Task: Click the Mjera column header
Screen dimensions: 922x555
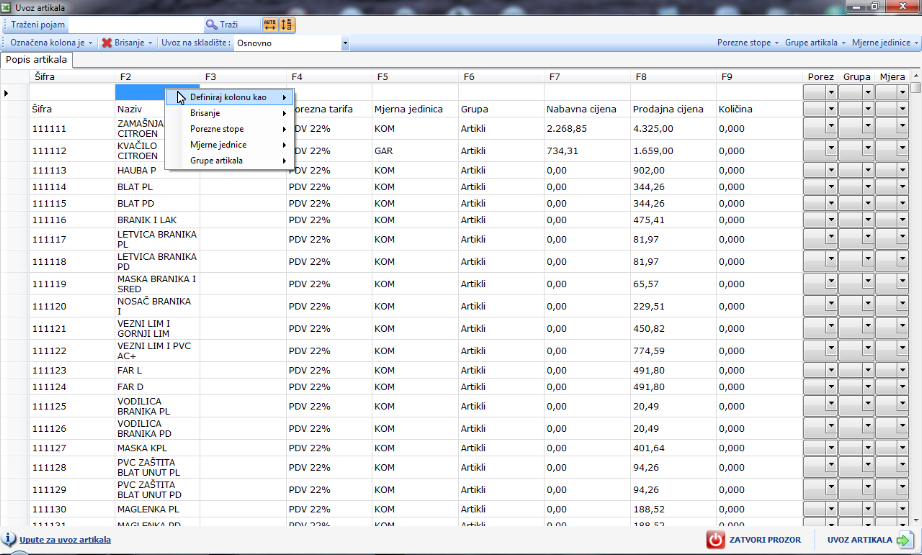Action: click(892, 76)
